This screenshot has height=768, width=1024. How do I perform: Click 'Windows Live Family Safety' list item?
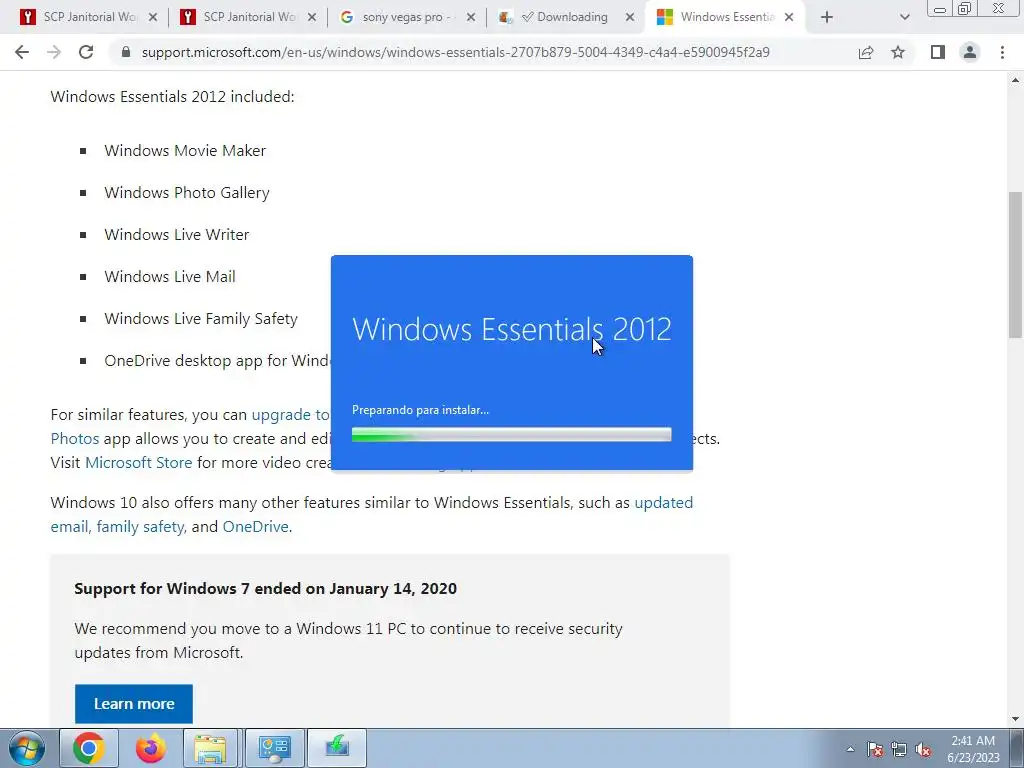pyautogui.click(x=200, y=319)
